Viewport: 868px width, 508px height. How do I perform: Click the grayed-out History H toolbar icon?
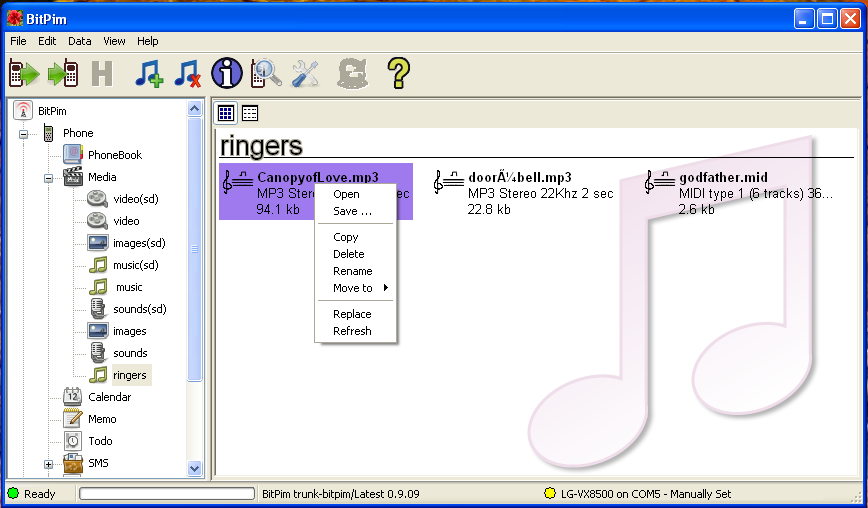(101, 73)
